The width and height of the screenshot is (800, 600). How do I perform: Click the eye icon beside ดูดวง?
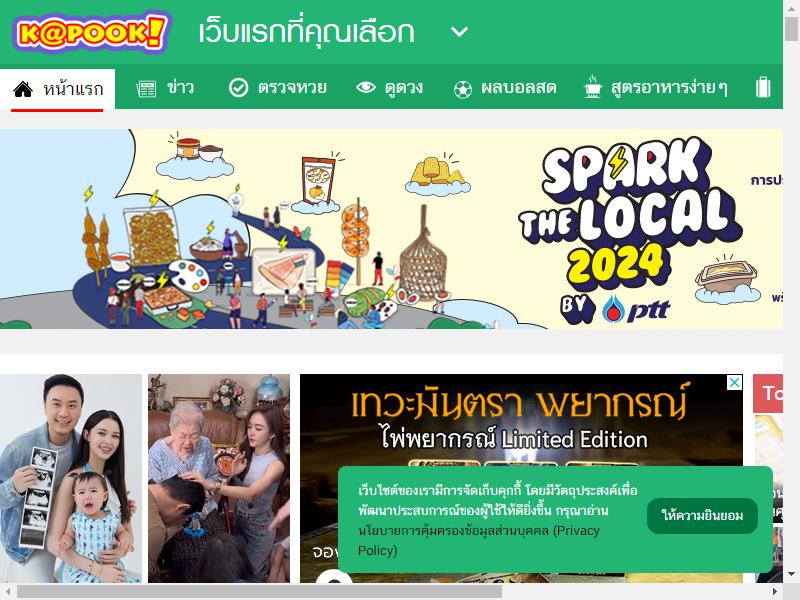click(365, 87)
